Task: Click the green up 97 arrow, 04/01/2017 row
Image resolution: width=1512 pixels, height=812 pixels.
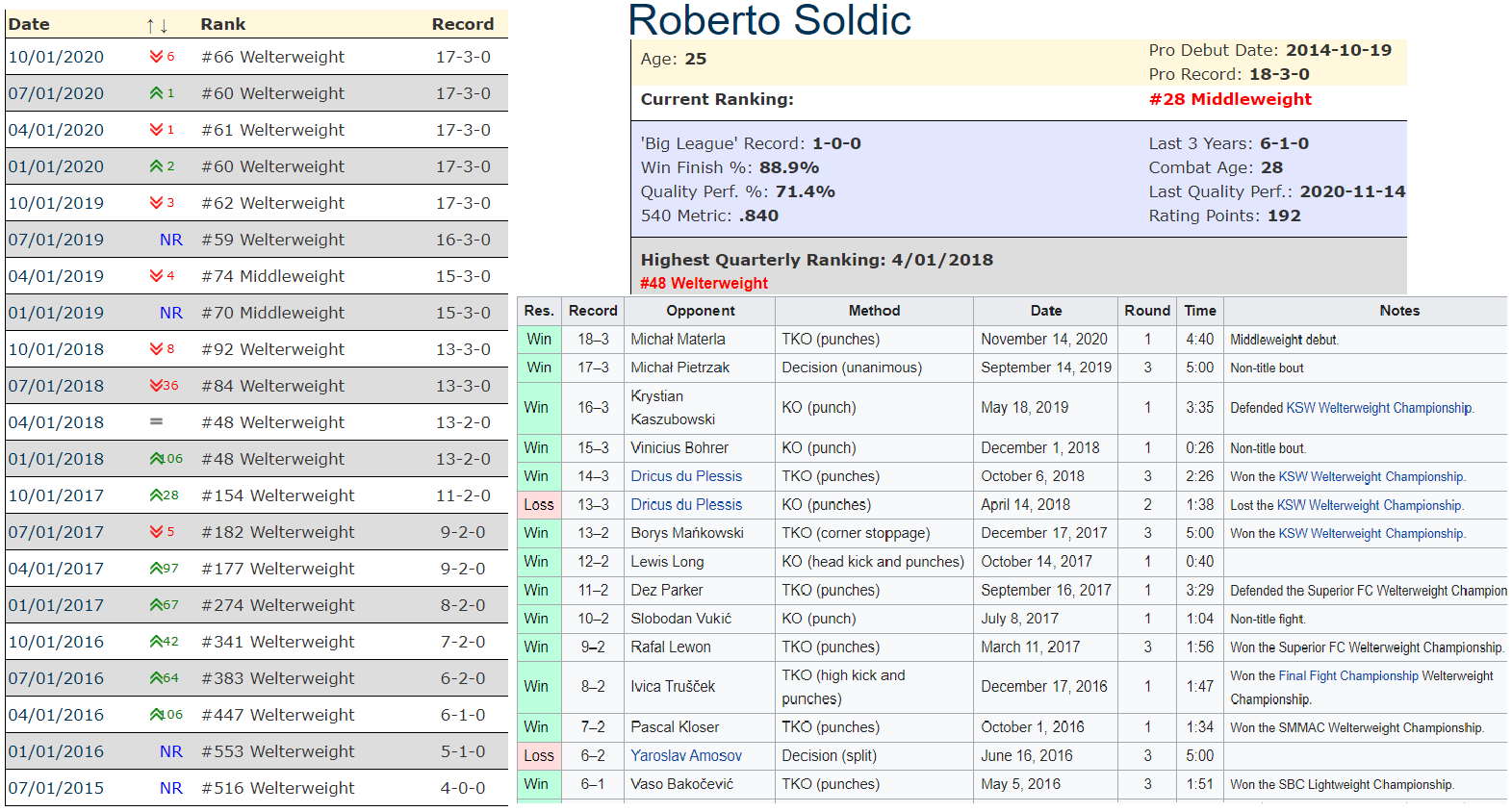Action: (156, 569)
